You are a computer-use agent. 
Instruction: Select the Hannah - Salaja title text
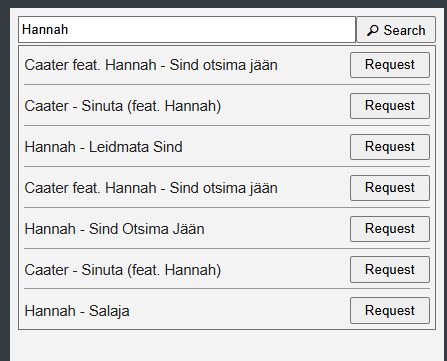point(77,311)
